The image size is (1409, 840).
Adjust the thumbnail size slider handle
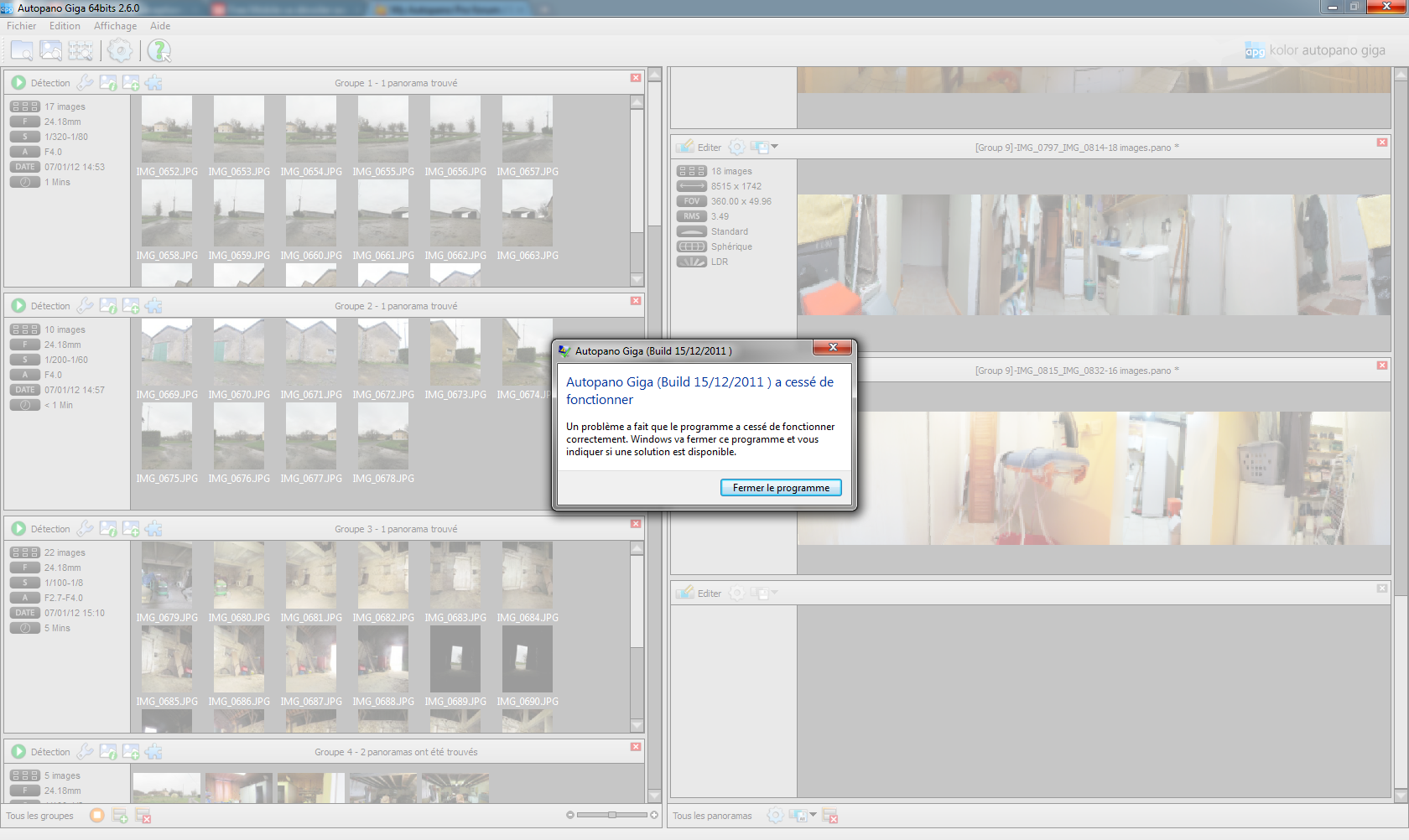coord(612,815)
